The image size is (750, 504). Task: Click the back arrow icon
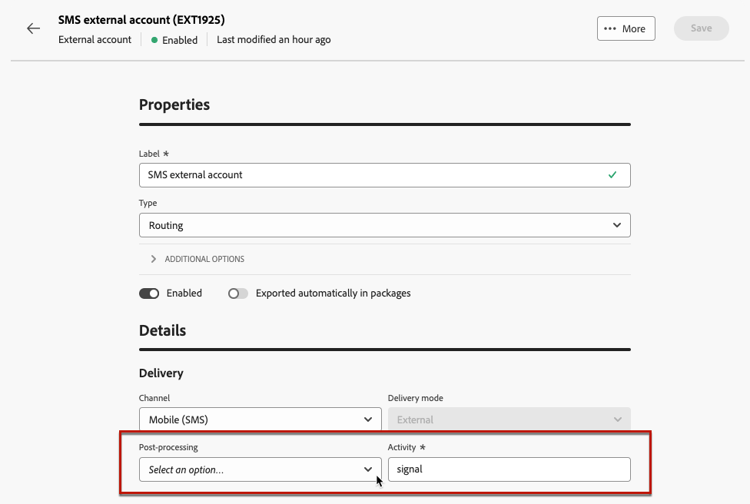pyautogui.click(x=33, y=29)
